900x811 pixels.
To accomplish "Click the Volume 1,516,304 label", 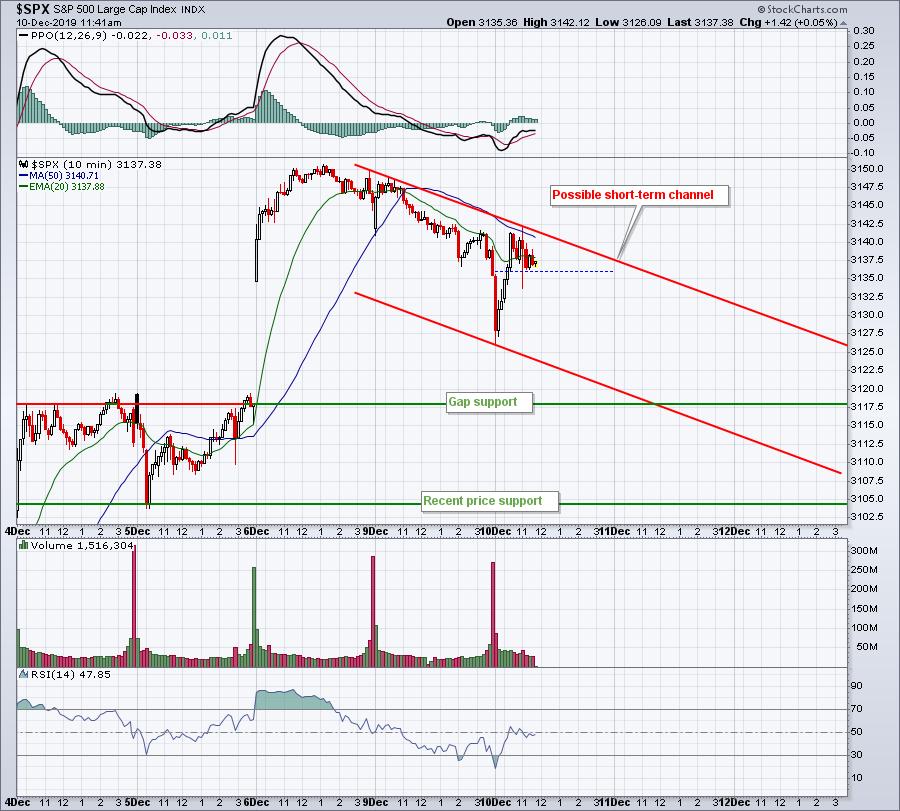I will (x=82, y=545).
